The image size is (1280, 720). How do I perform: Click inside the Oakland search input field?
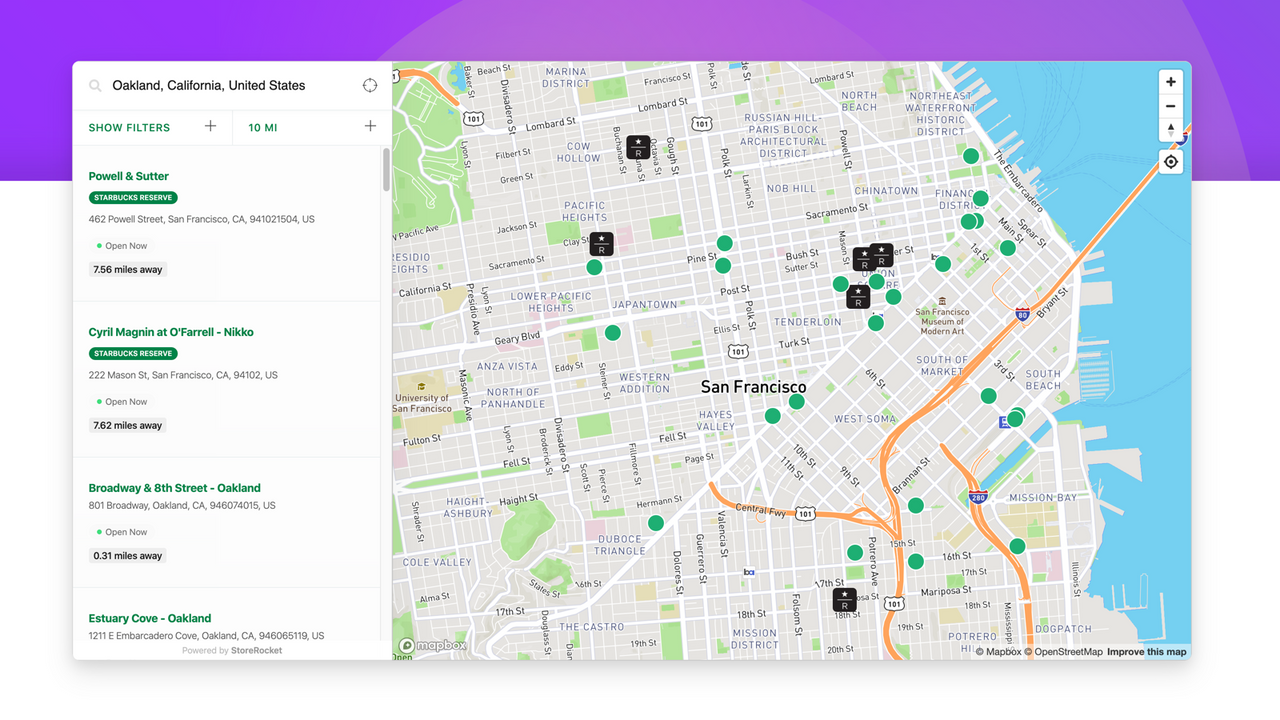[x=230, y=85]
